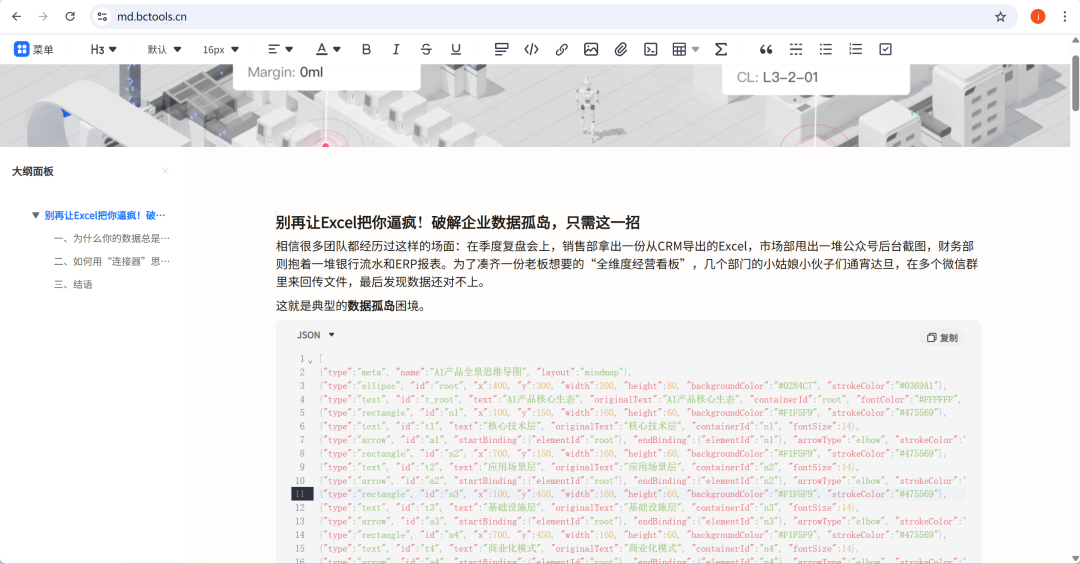The height and width of the screenshot is (564, 1080).
Task: Bookmark this page with the star
Action: 1000,17
